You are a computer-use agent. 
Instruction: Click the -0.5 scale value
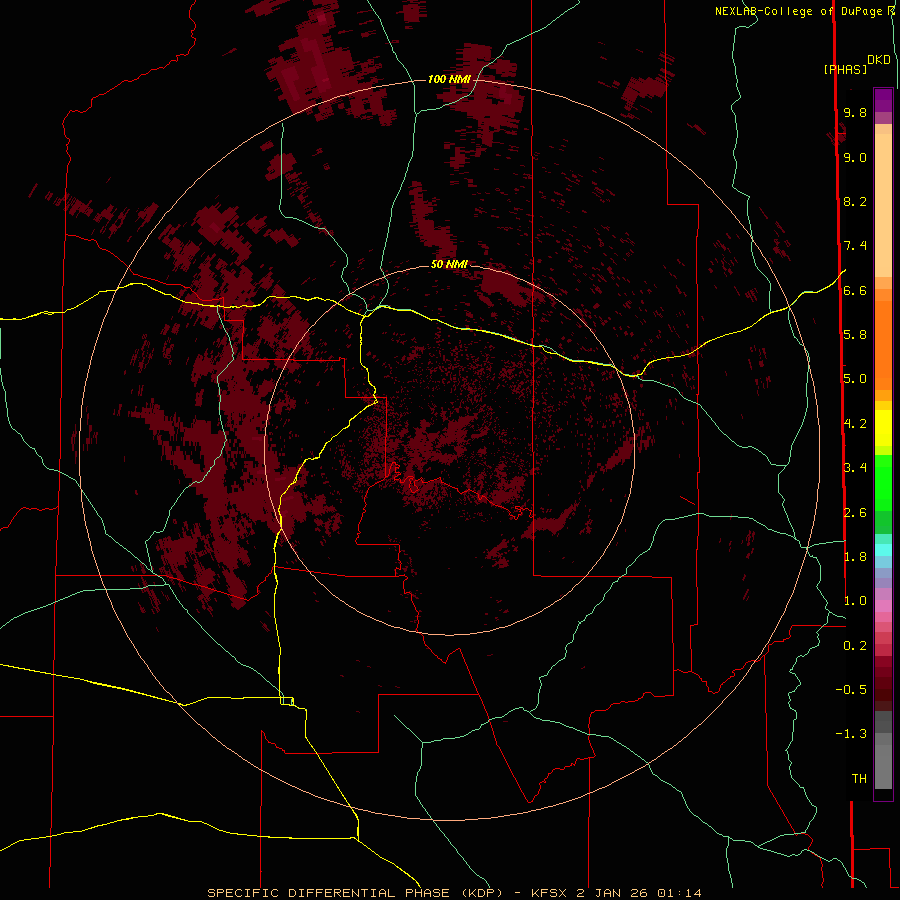851,689
